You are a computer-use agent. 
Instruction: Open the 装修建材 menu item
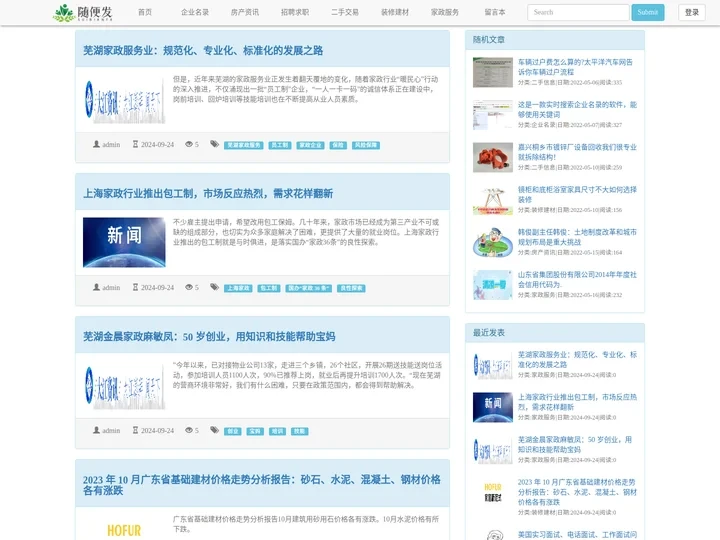(395, 12)
